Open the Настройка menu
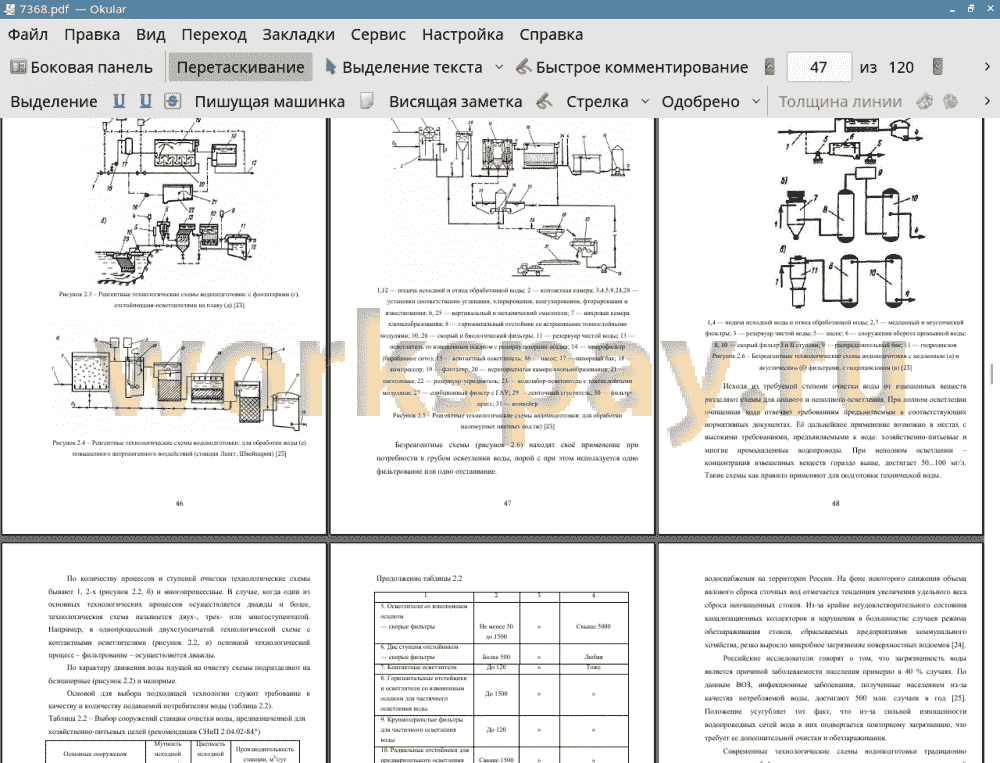Image resolution: width=1000 pixels, height=763 pixels. click(x=462, y=34)
